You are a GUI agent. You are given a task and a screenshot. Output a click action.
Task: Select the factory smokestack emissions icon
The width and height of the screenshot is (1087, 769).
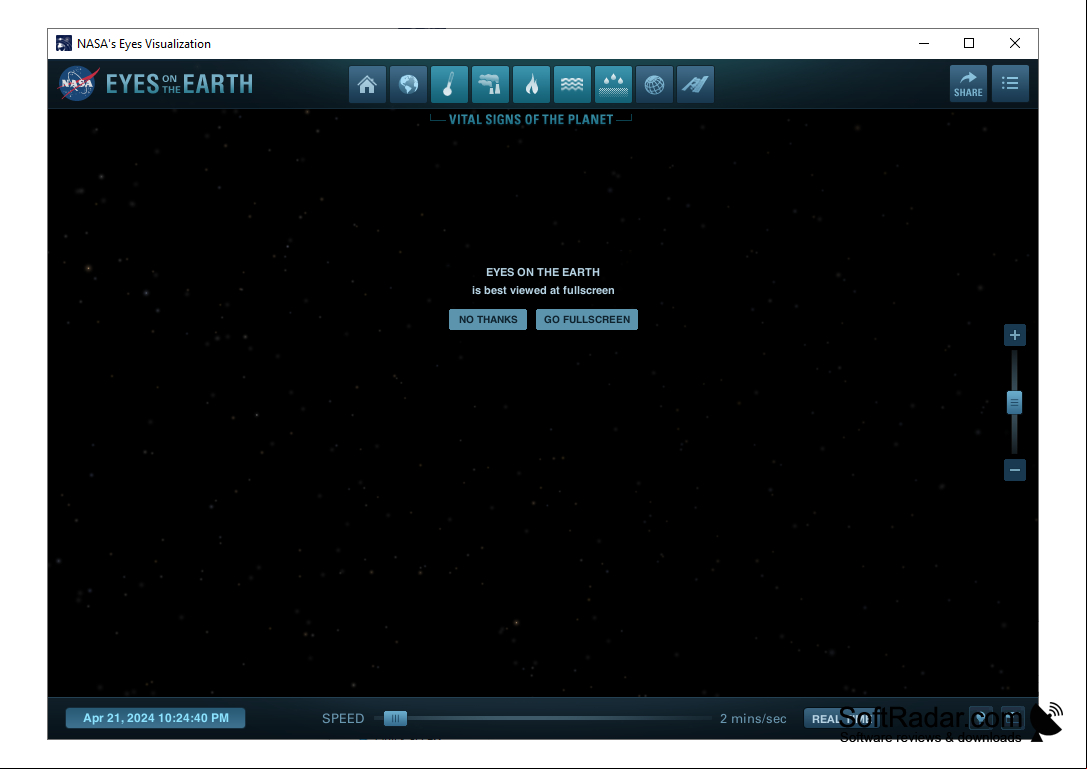tap(490, 84)
